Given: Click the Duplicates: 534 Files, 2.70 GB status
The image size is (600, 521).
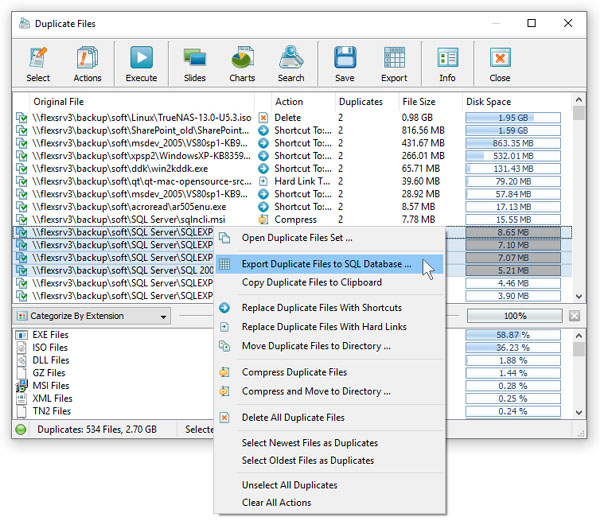Looking at the screenshot, I should 97,429.
